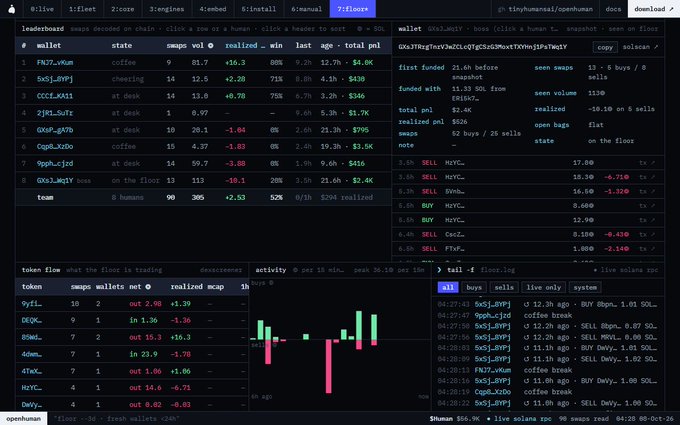This screenshot has height=425, width=680.
Task: Click the download button in top bar
Action: (654, 9)
